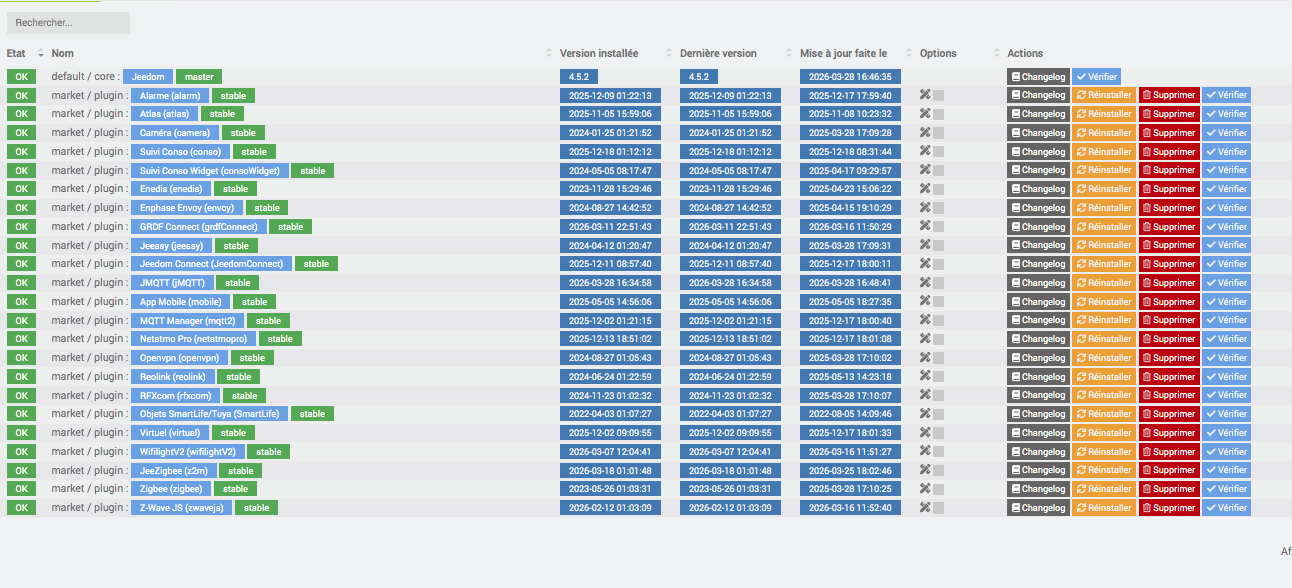Click the Enphase Envoy (envoy) label
The image size is (1292, 588).
pyautogui.click(x=187, y=208)
